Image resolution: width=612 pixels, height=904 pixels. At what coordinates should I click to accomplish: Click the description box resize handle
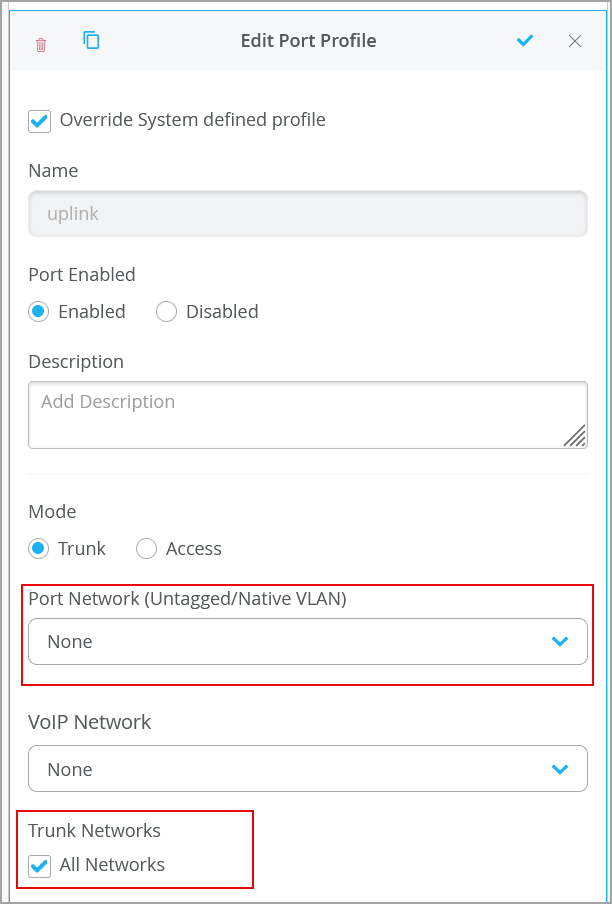[x=574, y=435]
